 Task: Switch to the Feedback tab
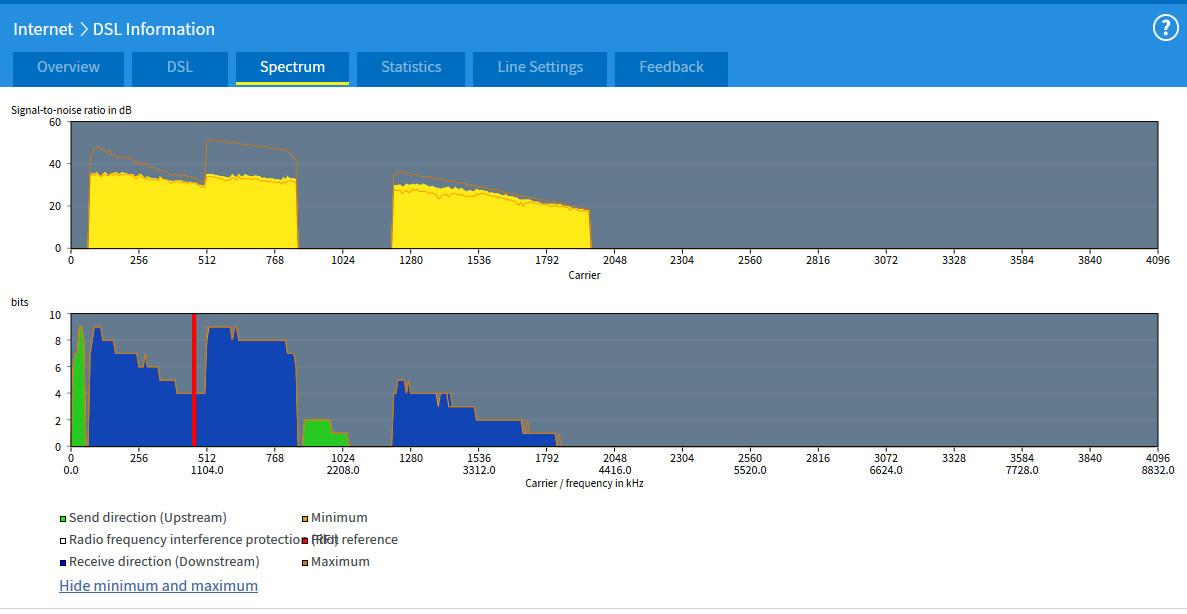tap(671, 67)
